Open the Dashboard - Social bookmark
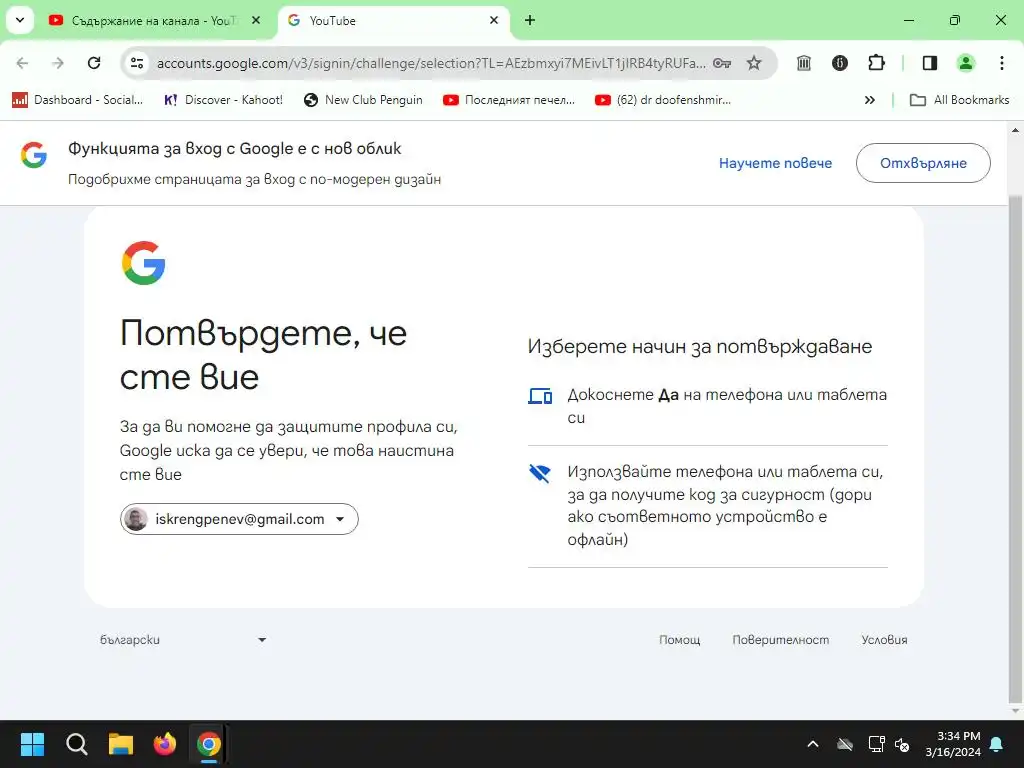 click(x=78, y=100)
